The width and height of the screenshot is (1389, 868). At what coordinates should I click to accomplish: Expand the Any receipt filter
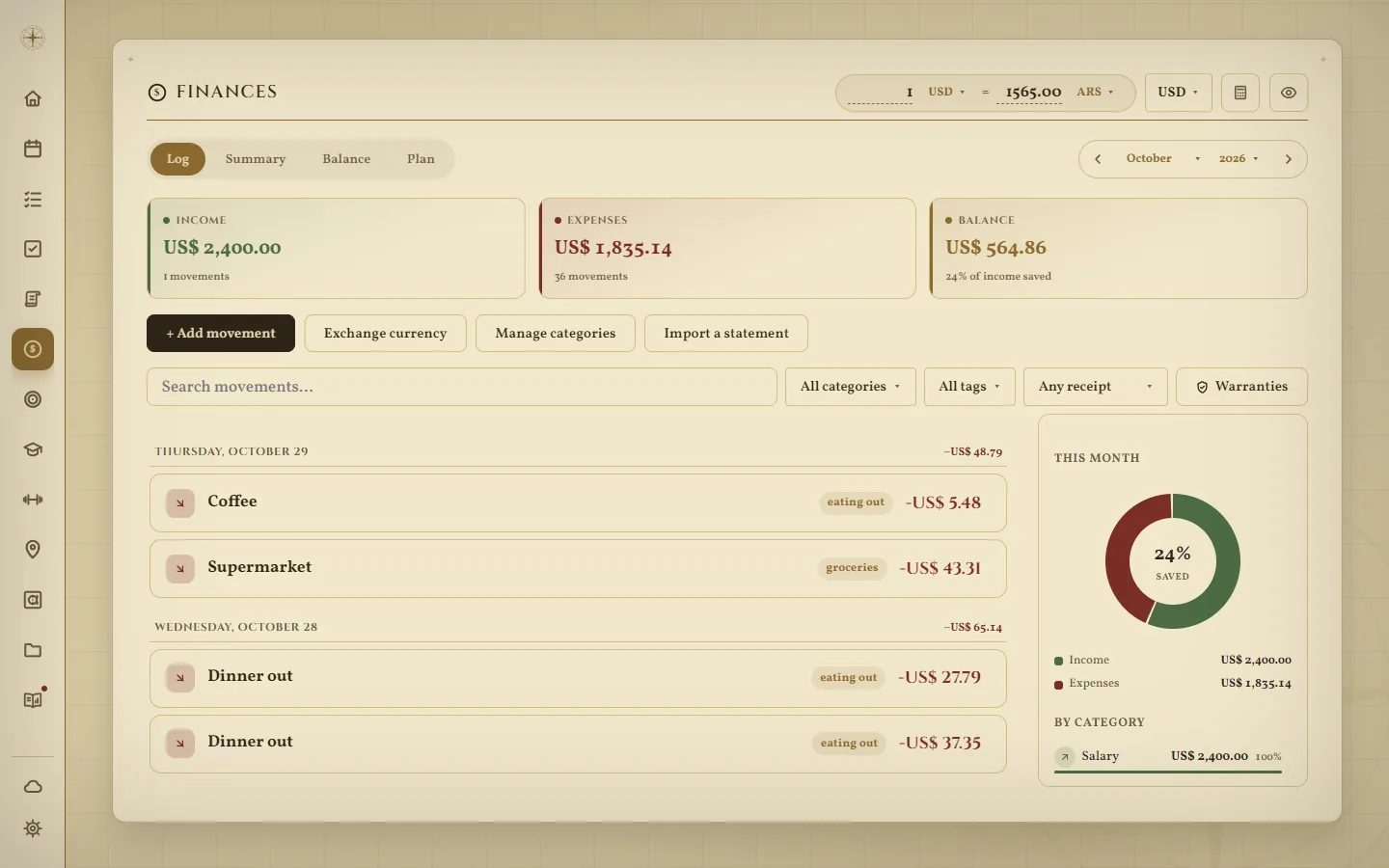coord(1095,387)
